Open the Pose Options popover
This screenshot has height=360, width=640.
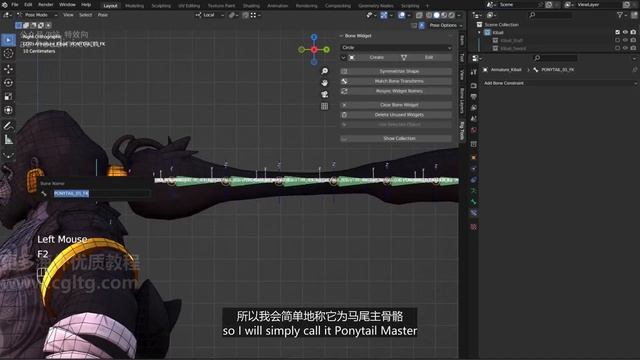coord(445,25)
